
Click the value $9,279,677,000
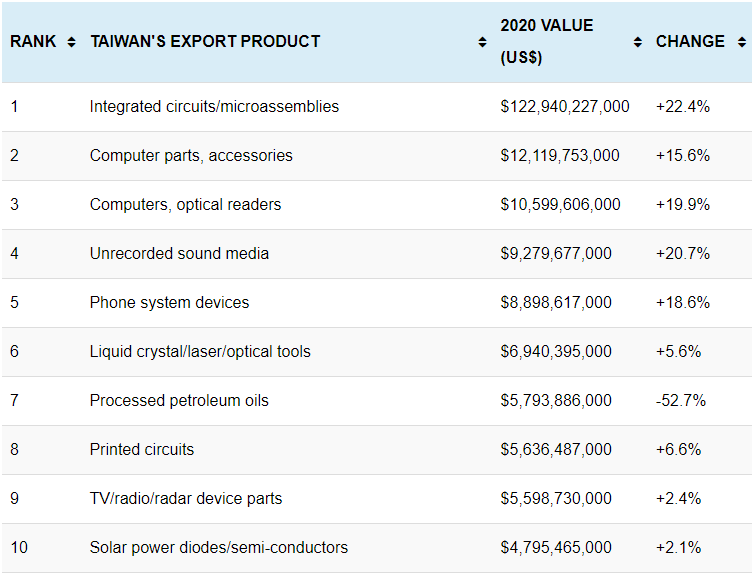click(556, 253)
